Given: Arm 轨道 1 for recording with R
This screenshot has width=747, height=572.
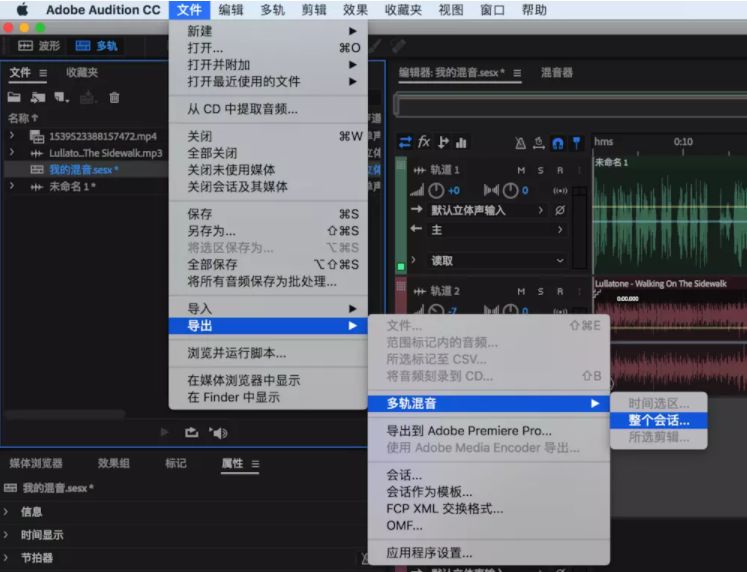Looking at the screenshot, I should pos(560,170).
